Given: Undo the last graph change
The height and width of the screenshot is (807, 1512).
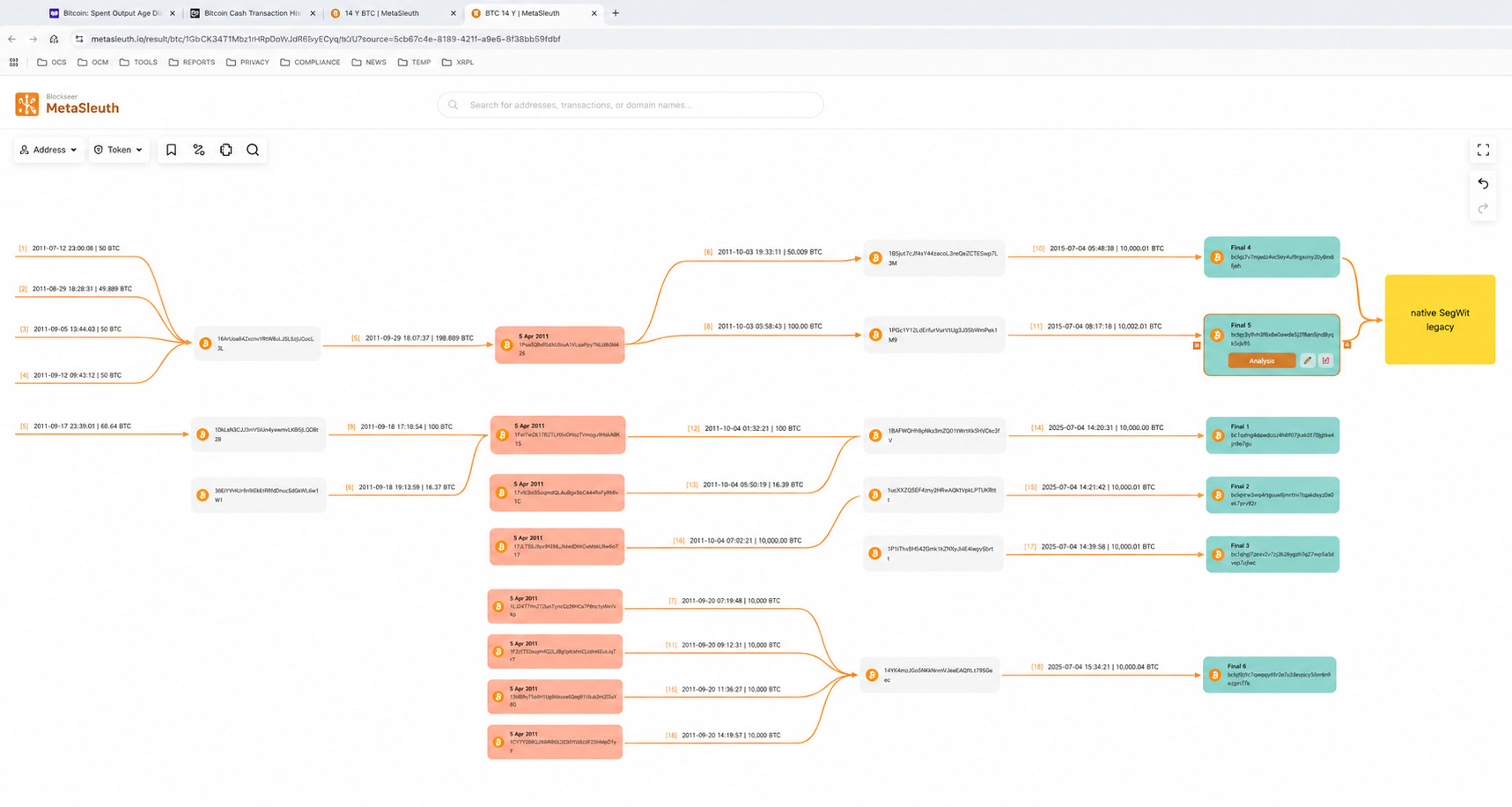Looking at the screenshot, I should pyautogui.click(x=1483, y=183).
